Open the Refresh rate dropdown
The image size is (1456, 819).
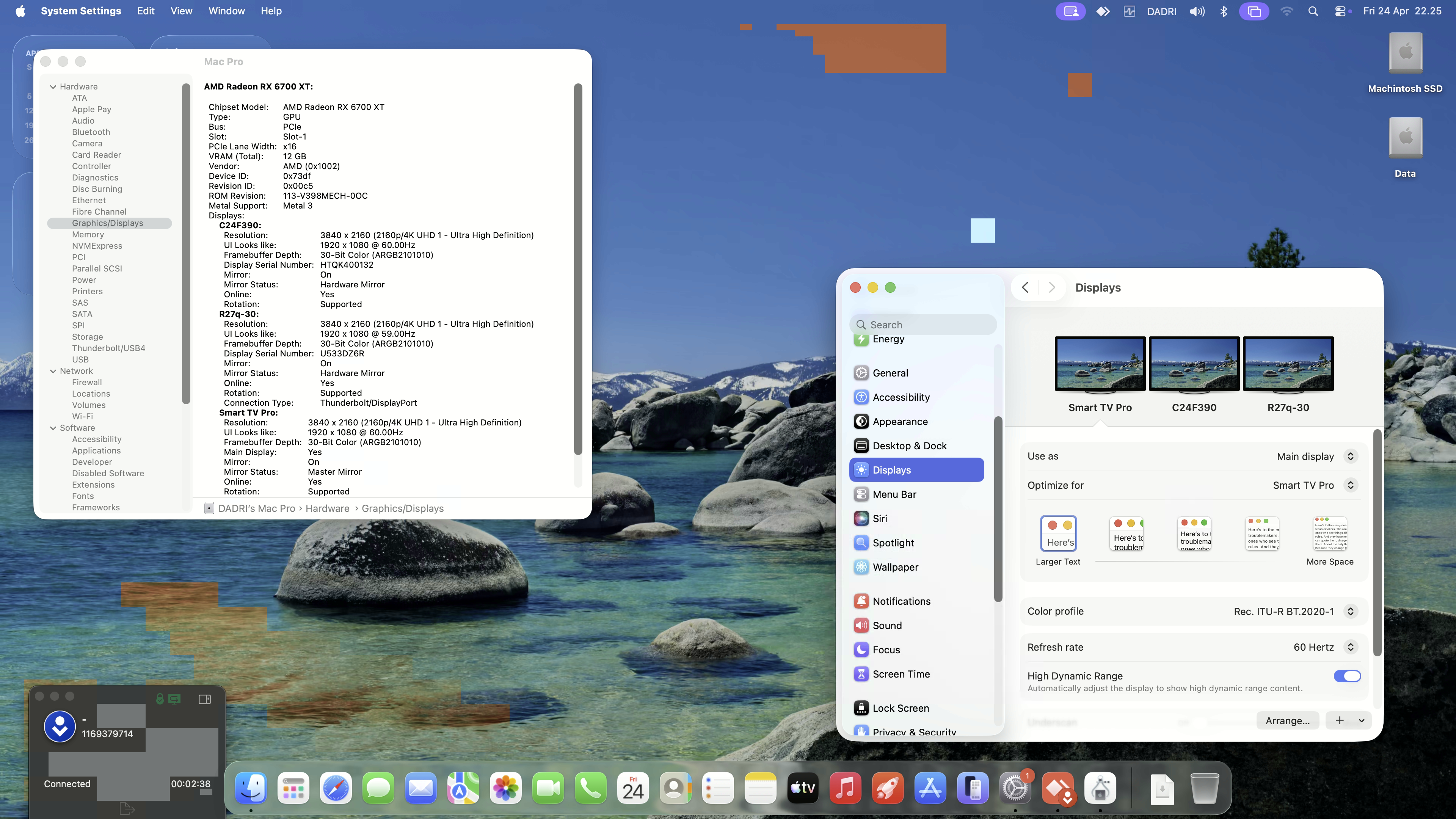coord(1351,647)
